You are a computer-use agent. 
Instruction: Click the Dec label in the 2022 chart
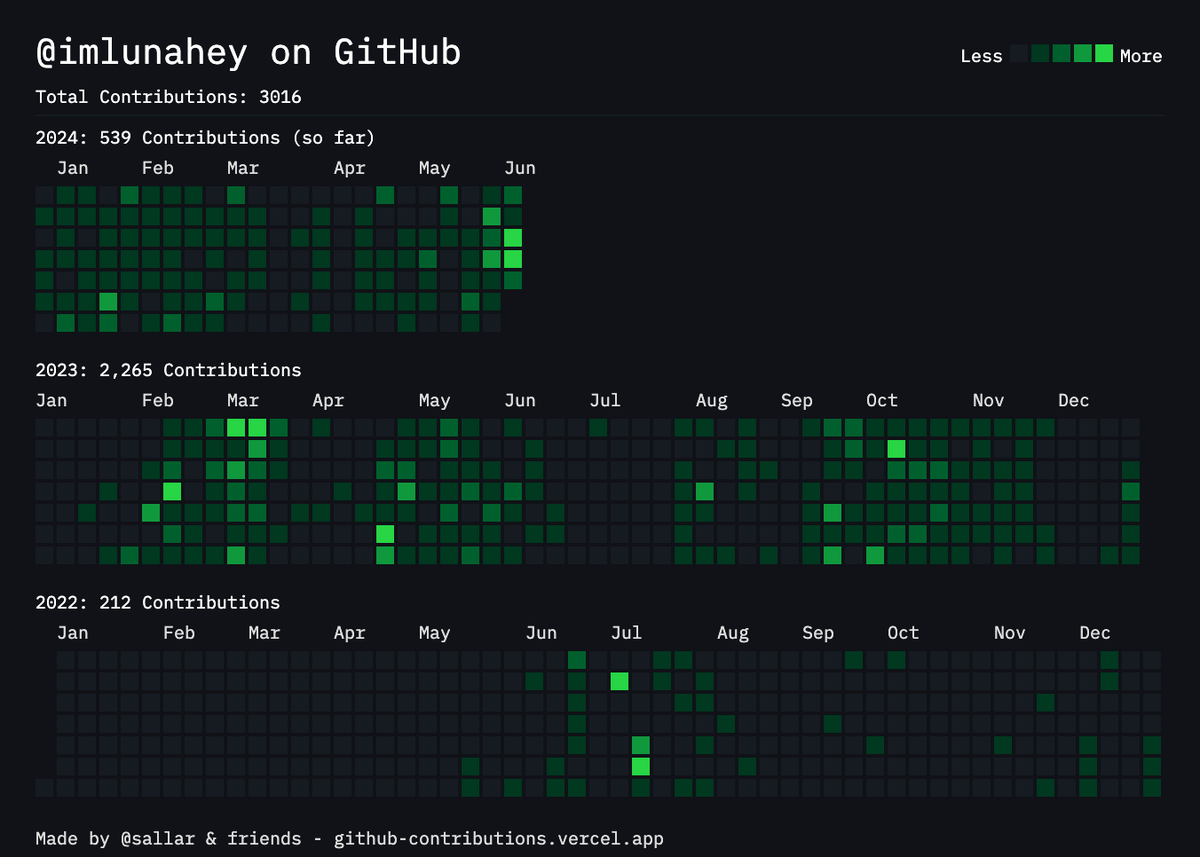(1095, 633)
